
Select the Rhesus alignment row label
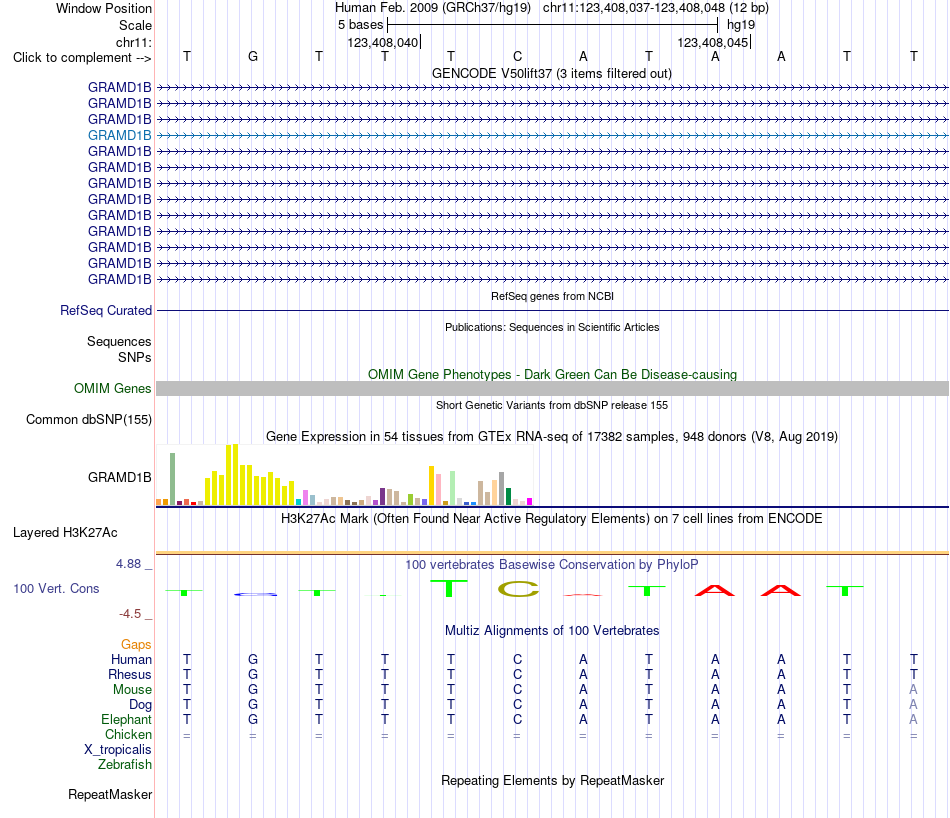[130, 674]
